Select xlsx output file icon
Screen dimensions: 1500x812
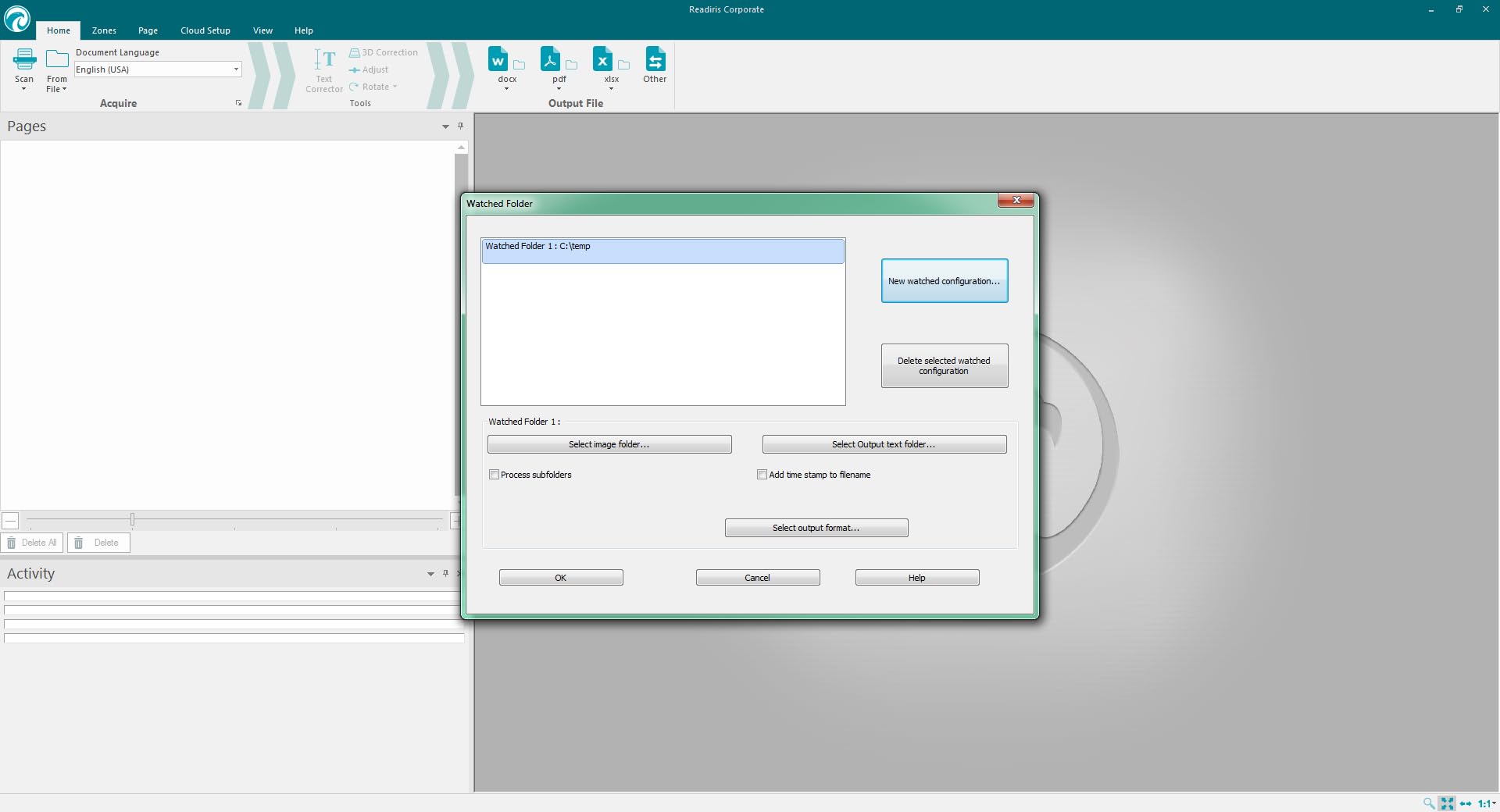(x=602, y=59)
